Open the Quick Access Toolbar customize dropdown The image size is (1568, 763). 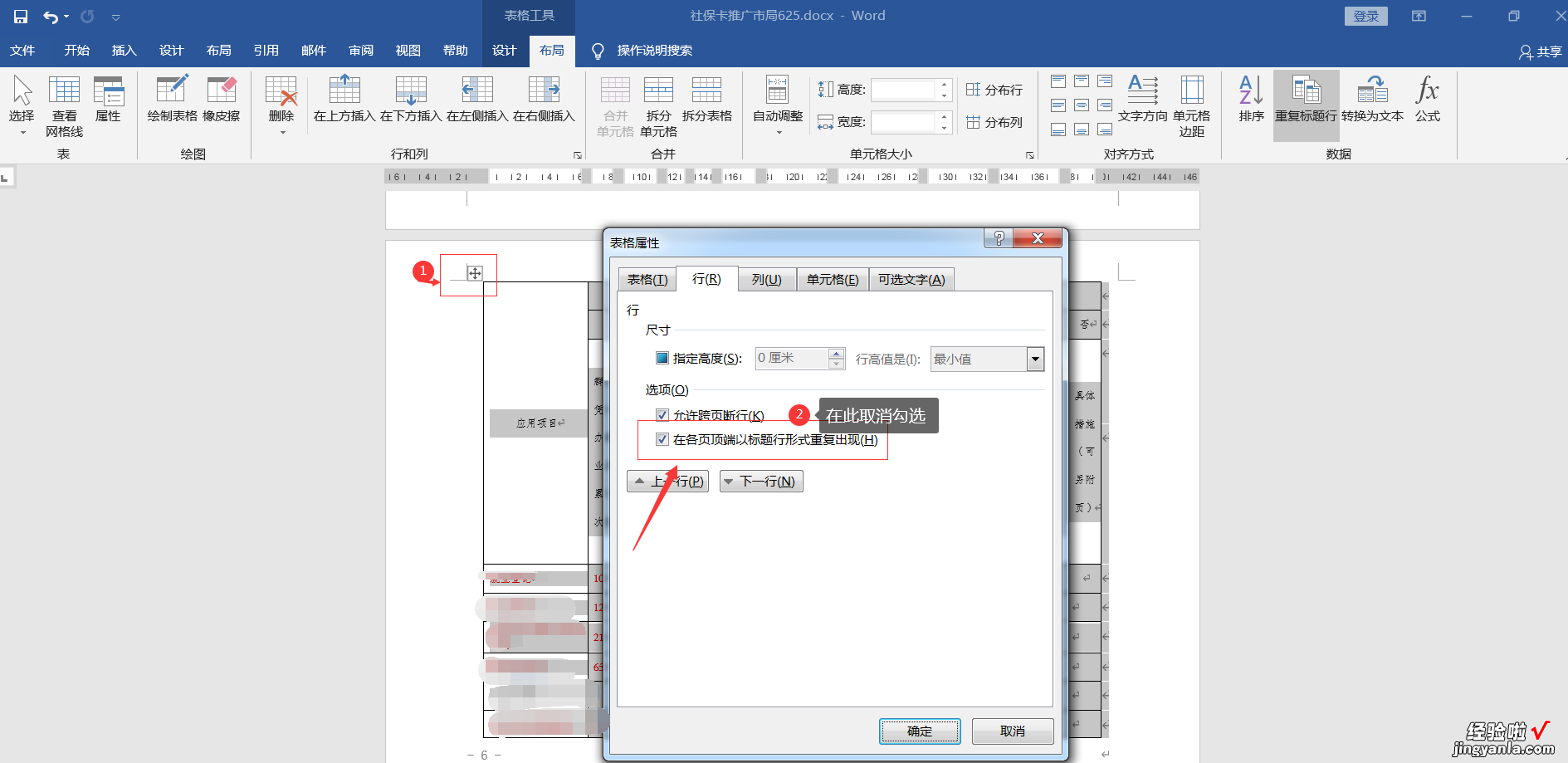(x=115, y=17)
